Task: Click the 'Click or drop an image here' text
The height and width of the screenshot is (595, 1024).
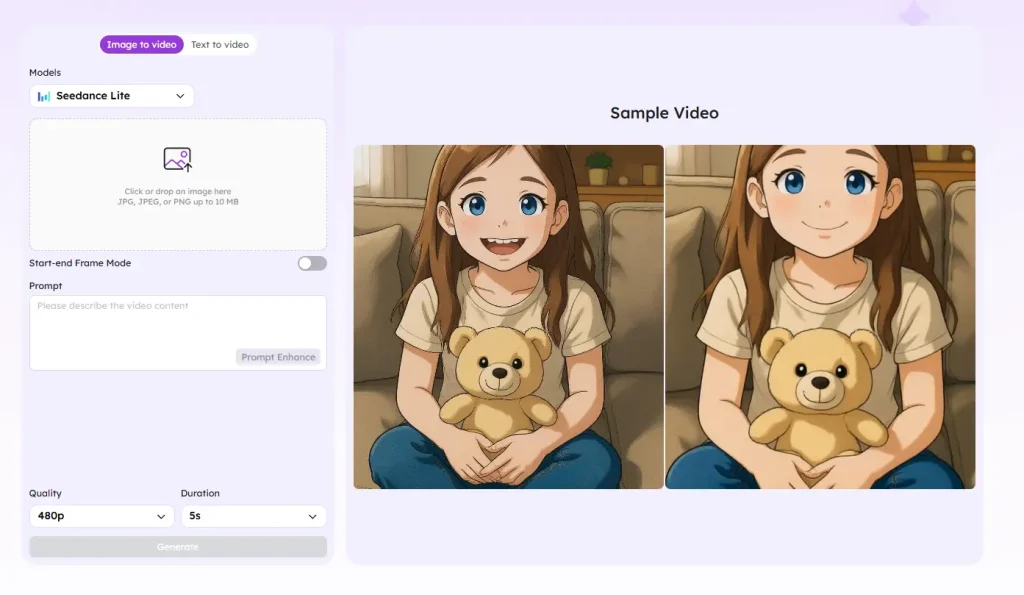Action: pos(177,191)
